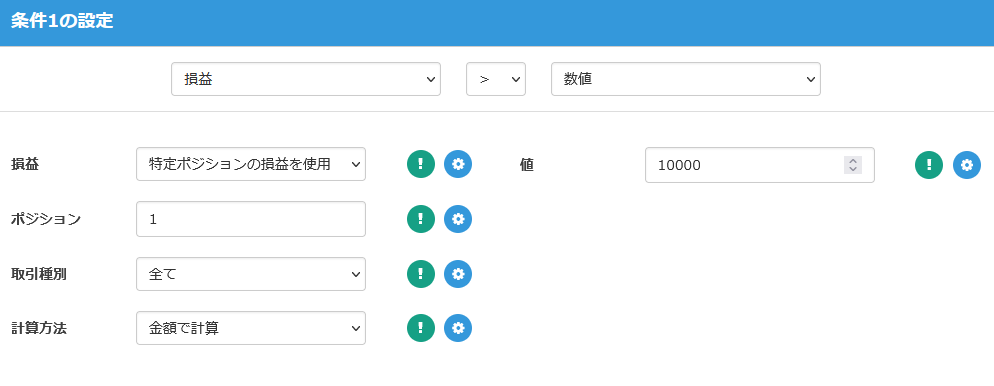This screenshot has height=386, width=994.
Task: Open the comparison operator > dropdown
Action: 496,79
